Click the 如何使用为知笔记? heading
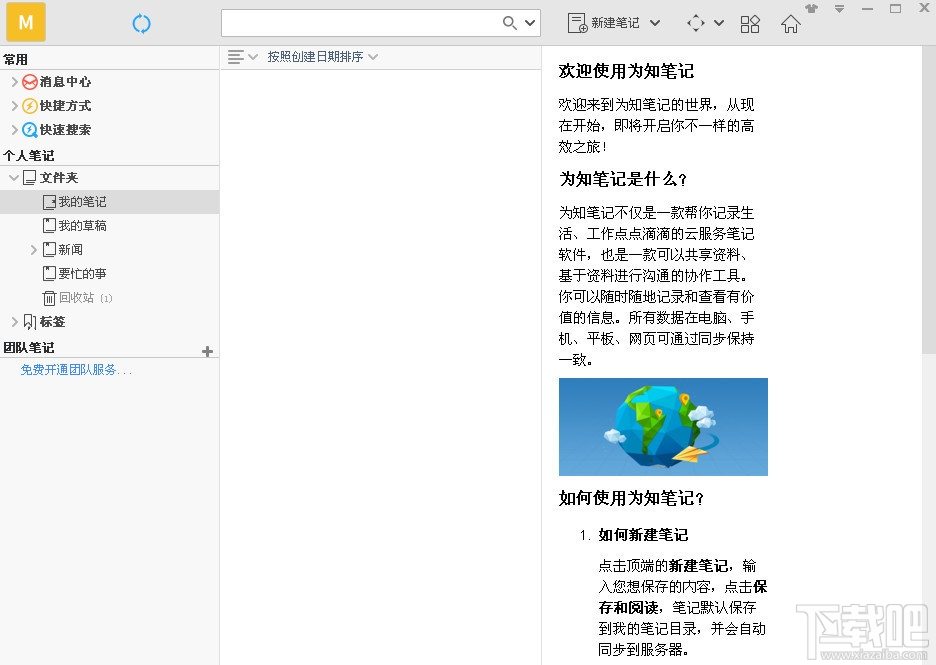 pos(632,498)
